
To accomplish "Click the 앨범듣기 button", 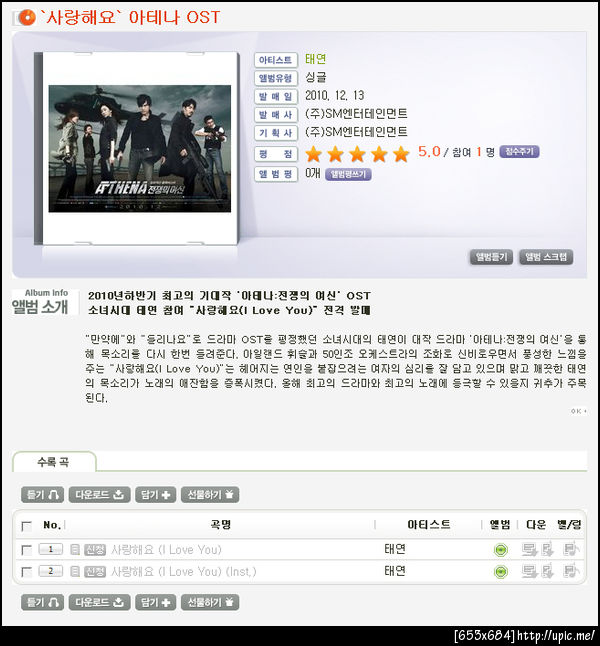I will [491, 257].
